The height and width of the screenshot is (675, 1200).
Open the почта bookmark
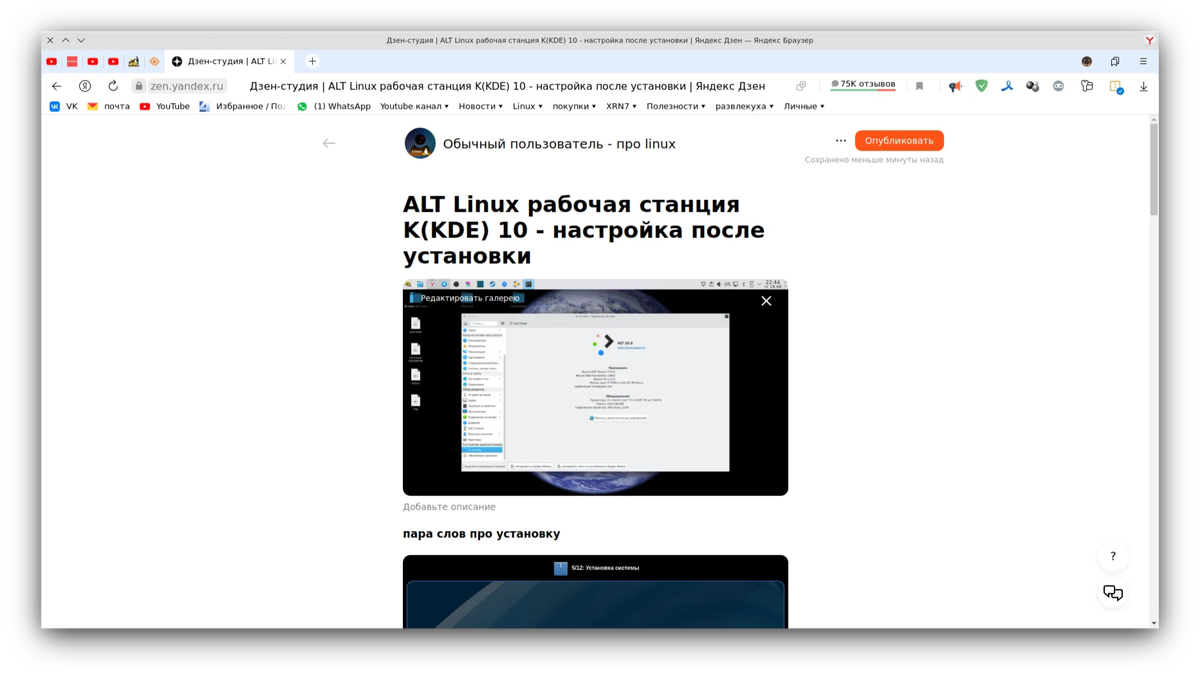108,106
